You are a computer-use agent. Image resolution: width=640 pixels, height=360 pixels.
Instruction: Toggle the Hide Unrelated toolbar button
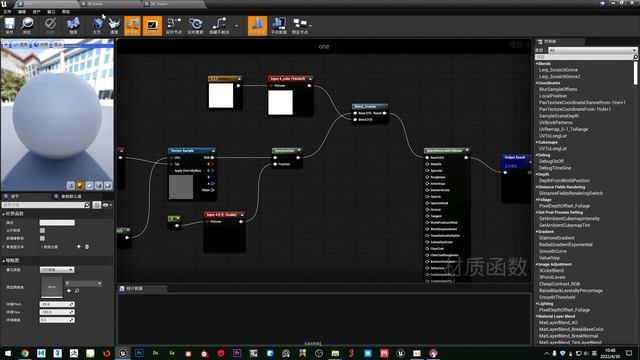[x=219, y=25]
